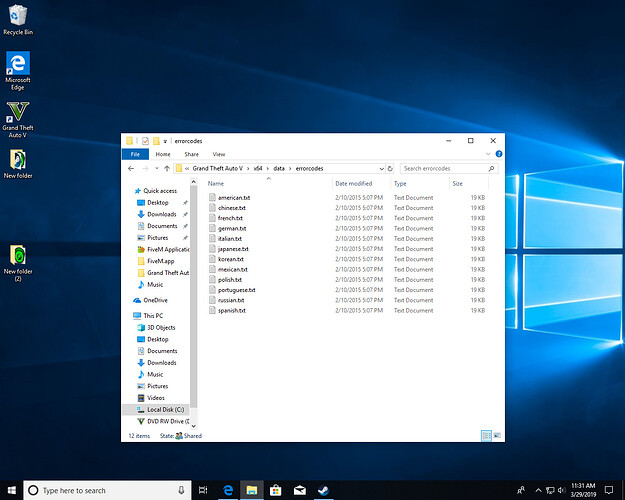Open the network status tray icon
Image resolution: width=625 pixels, height=500 pixels.
tap(550, 490)
